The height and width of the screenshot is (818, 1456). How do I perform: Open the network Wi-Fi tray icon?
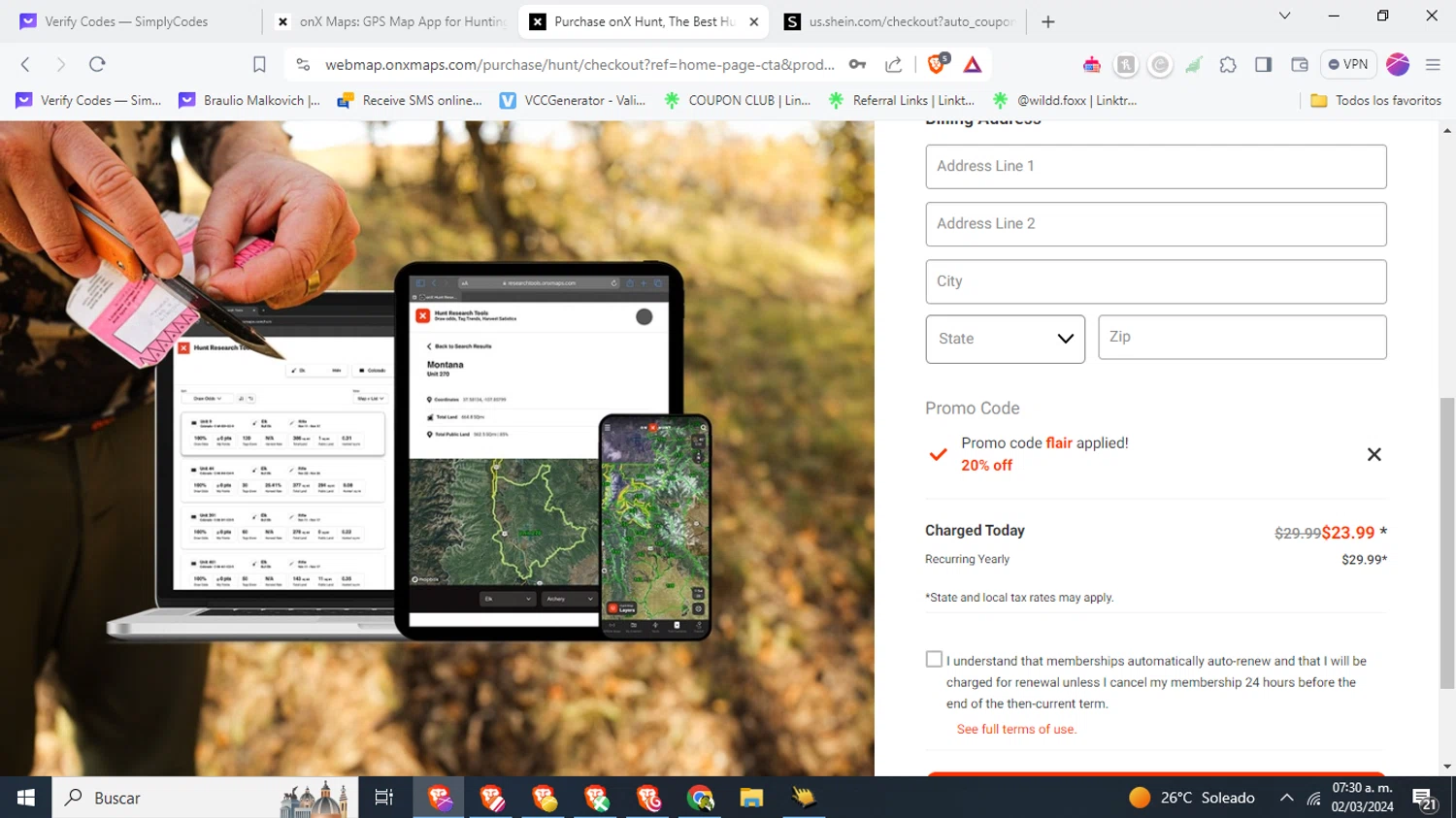click(x=1313, y=798)
